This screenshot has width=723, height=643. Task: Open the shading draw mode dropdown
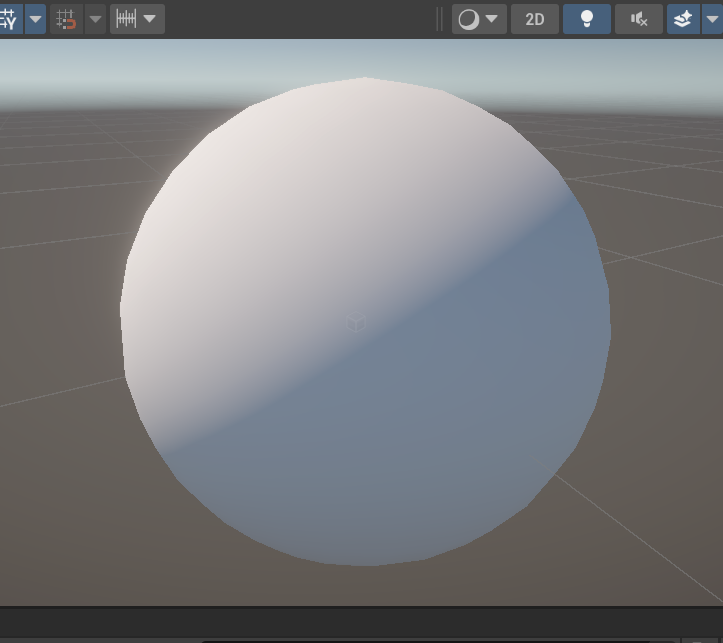pyautogui.click(x=479, y=19)
